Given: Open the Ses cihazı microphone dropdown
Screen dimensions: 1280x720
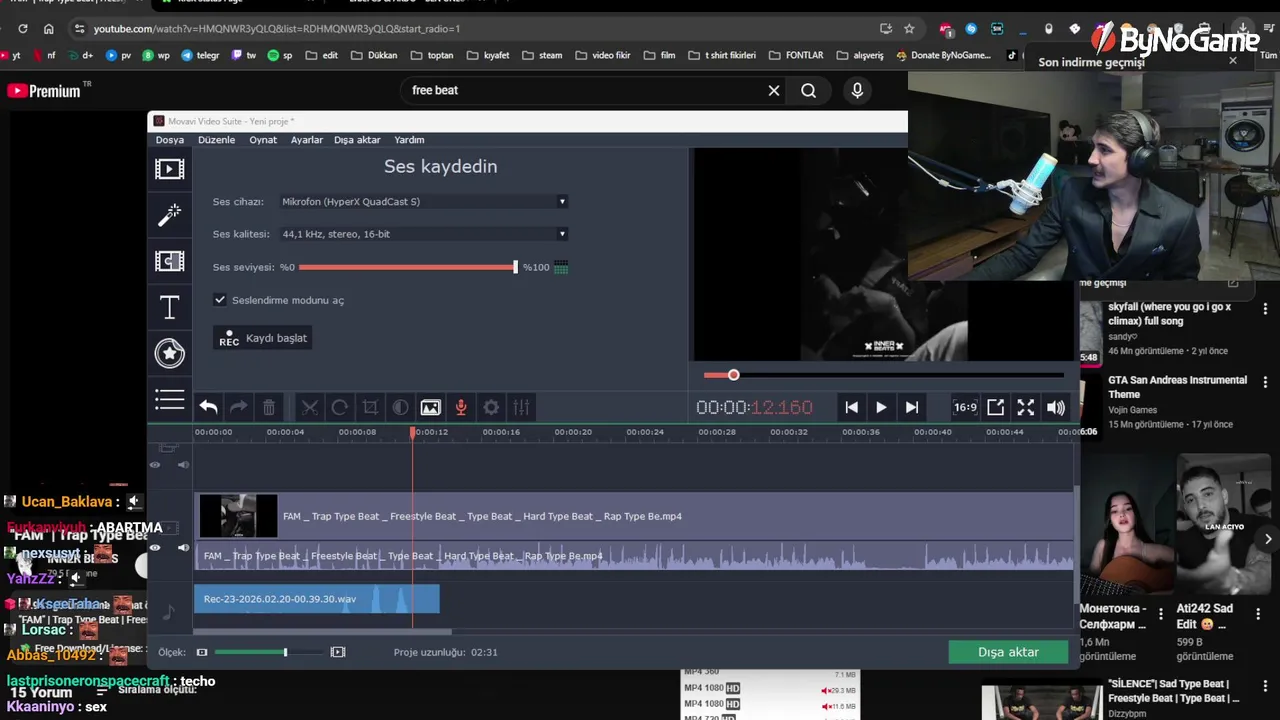Looking at the screenshot, I should pyautogui.click(x=424, y=202).
